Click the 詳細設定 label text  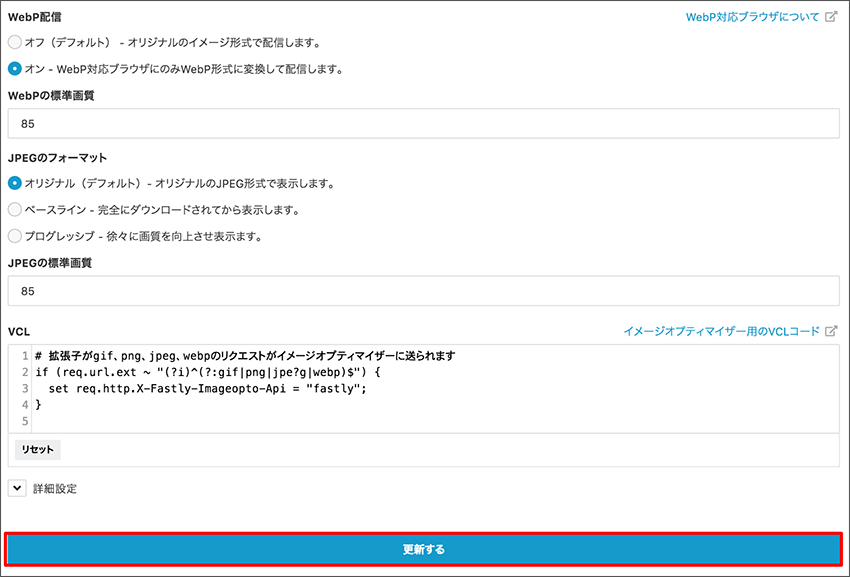(55, 489)
